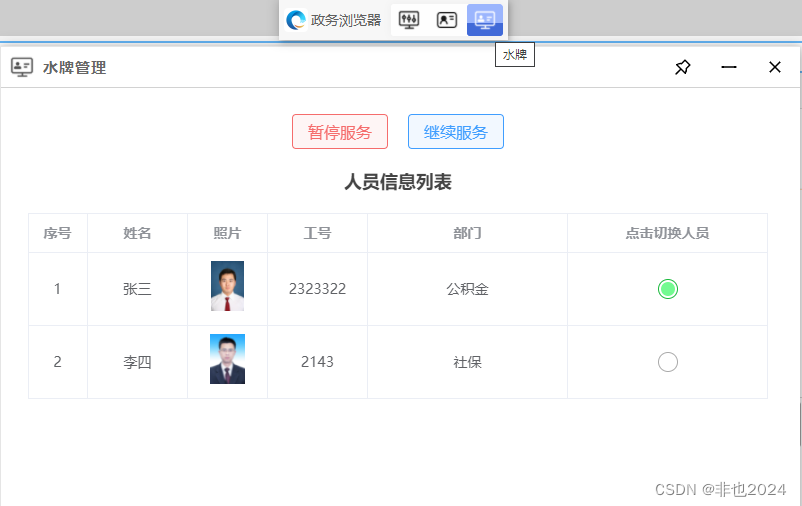Click the monitor sliders icon in top toolbar
This screenshot has height=506, width=802.
point(409,20)
